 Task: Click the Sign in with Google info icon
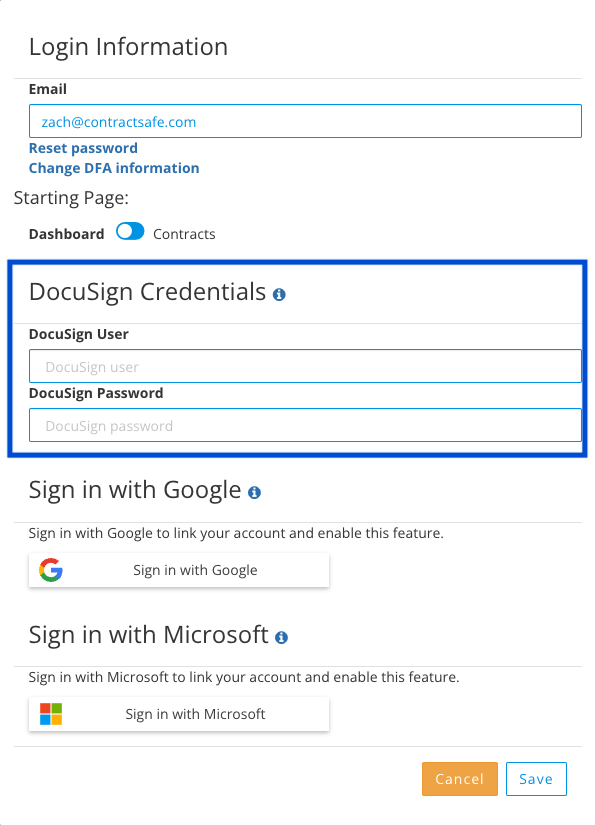tap(255, 491)
